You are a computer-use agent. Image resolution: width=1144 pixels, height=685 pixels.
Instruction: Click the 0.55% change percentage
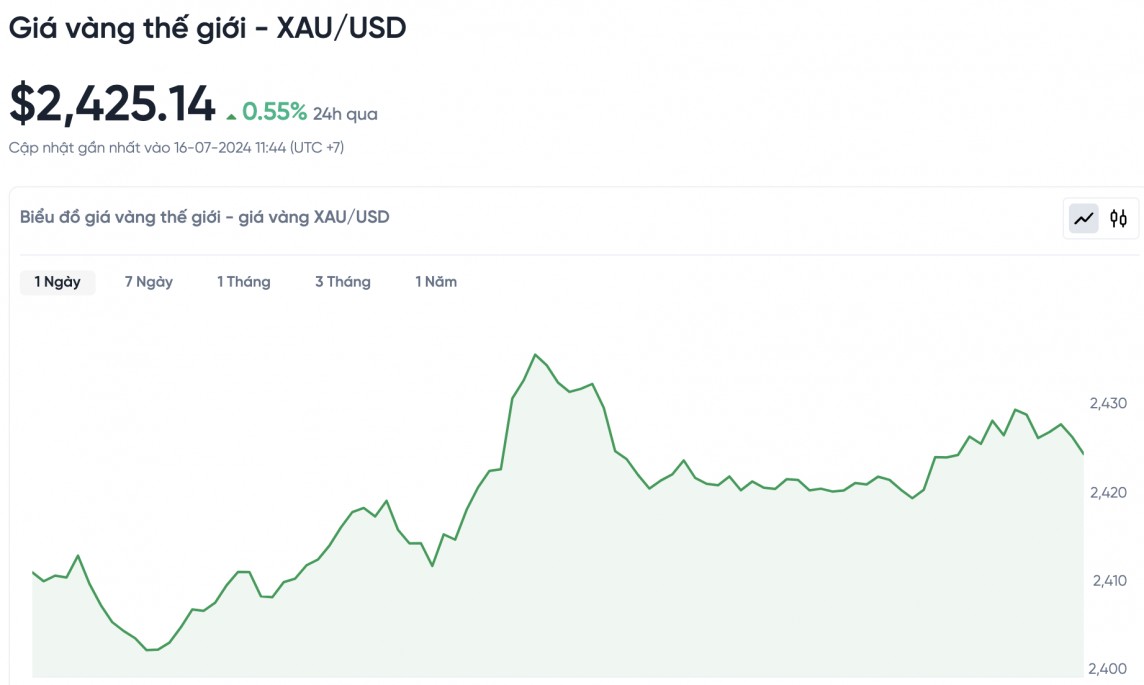274,112
